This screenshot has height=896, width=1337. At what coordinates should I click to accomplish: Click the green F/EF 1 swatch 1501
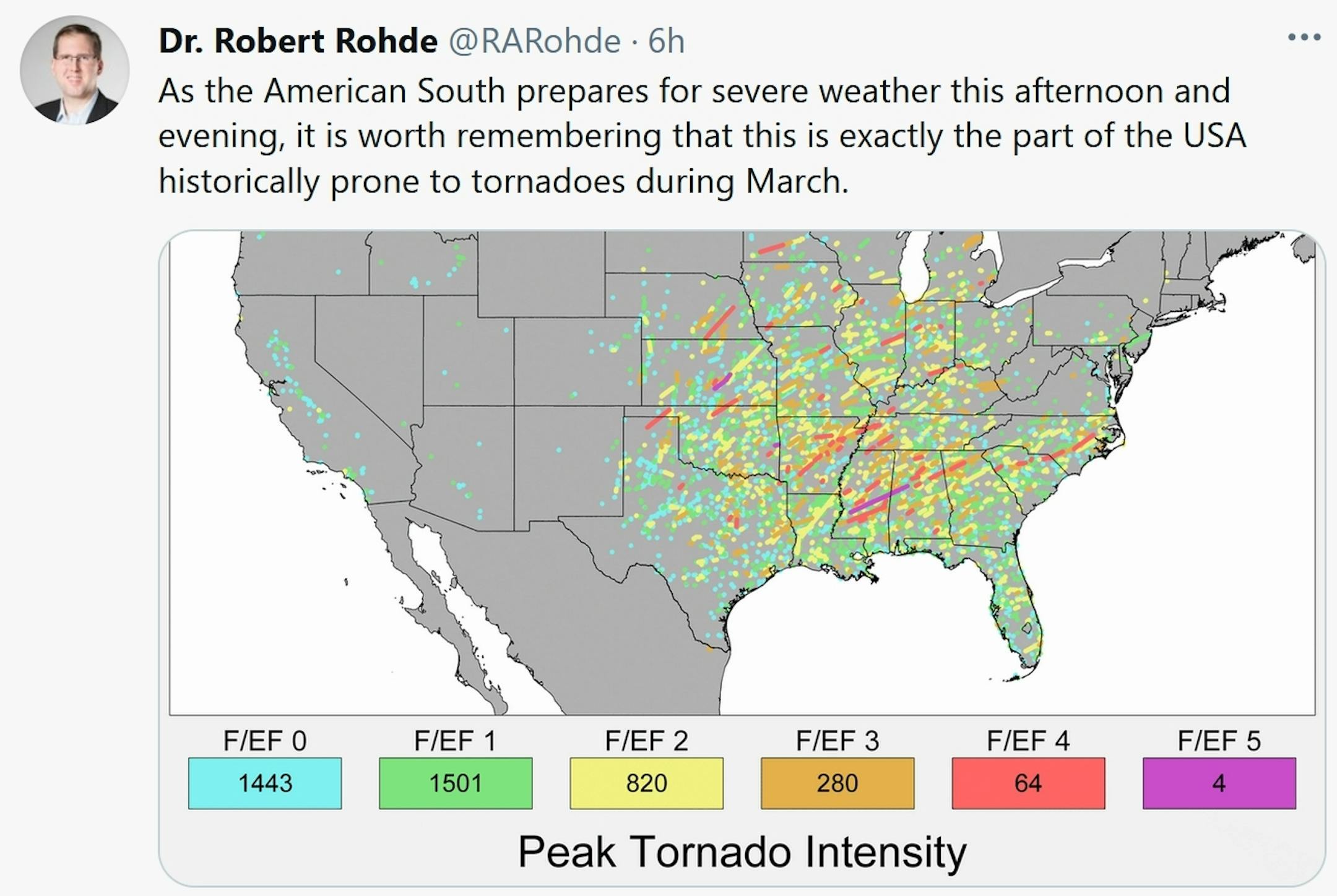(456, 783)
